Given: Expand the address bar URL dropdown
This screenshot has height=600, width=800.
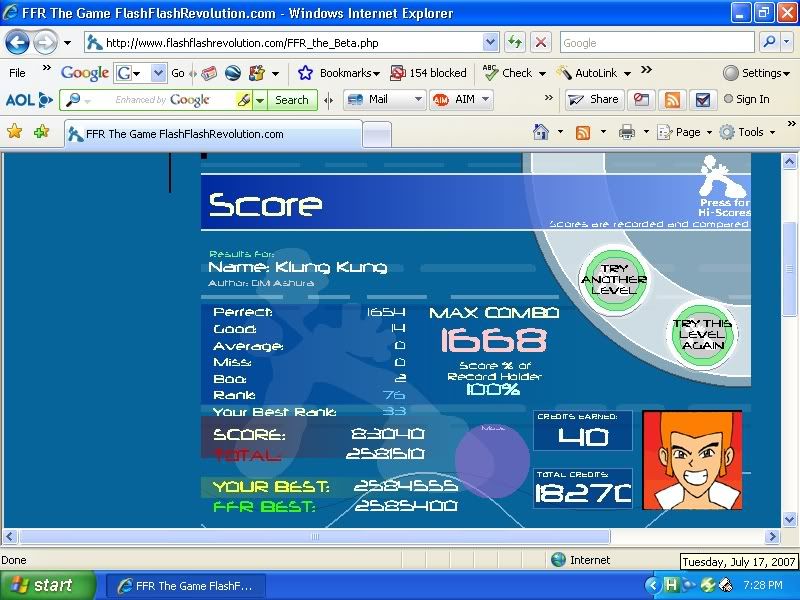Looking at the screenshot, I should point(490,43).
